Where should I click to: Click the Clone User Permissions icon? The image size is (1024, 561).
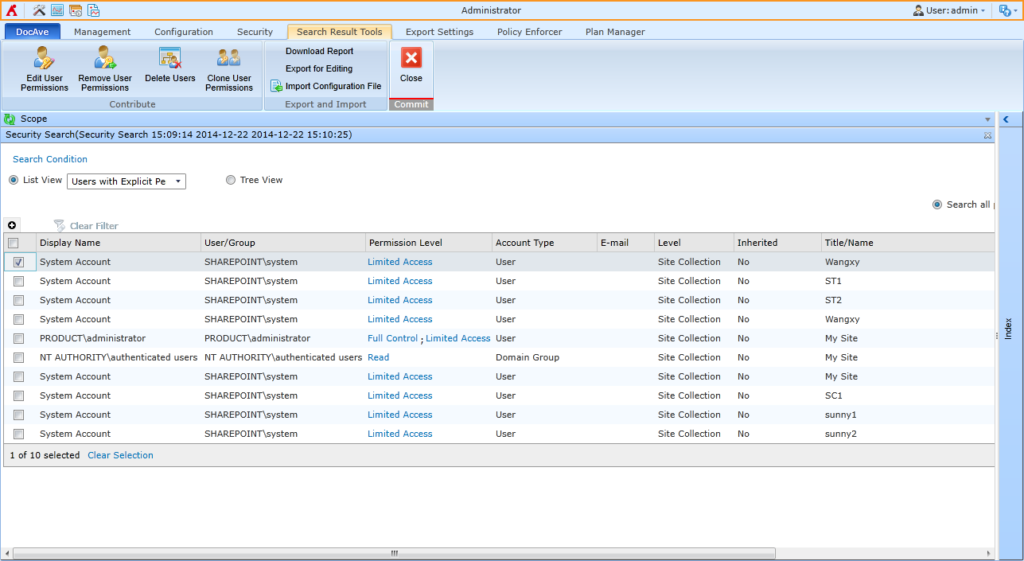coord(229,58)
